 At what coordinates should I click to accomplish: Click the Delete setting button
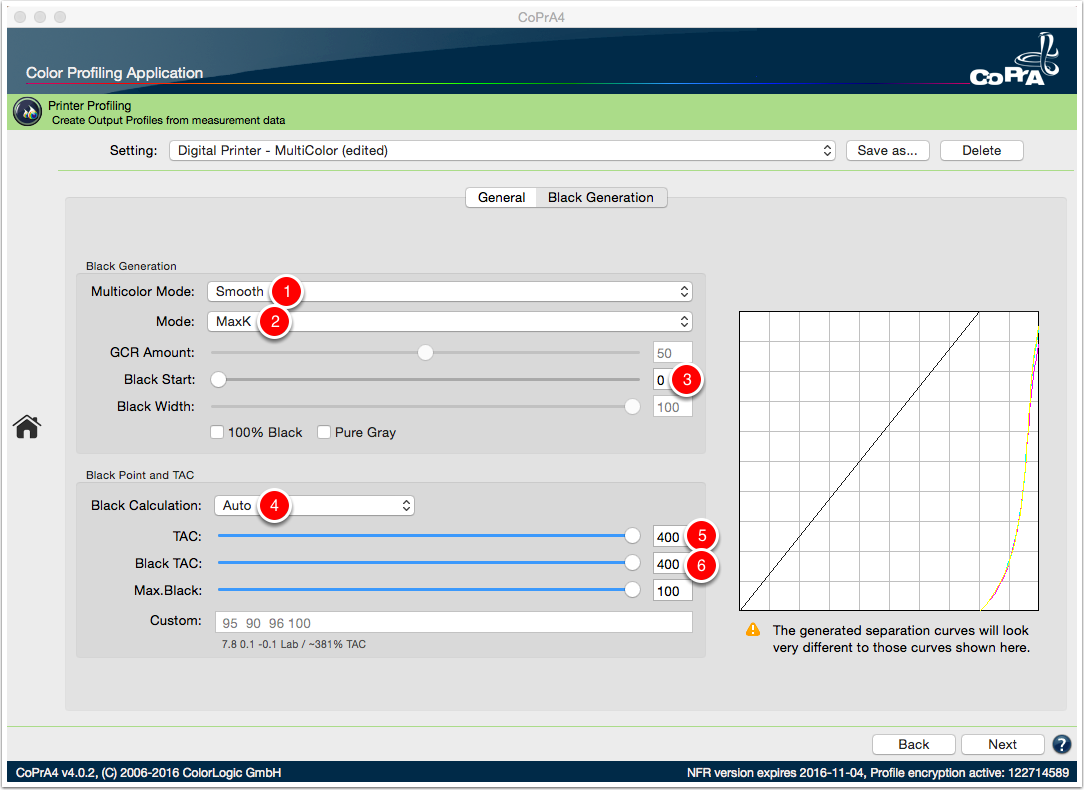(982, 151)
